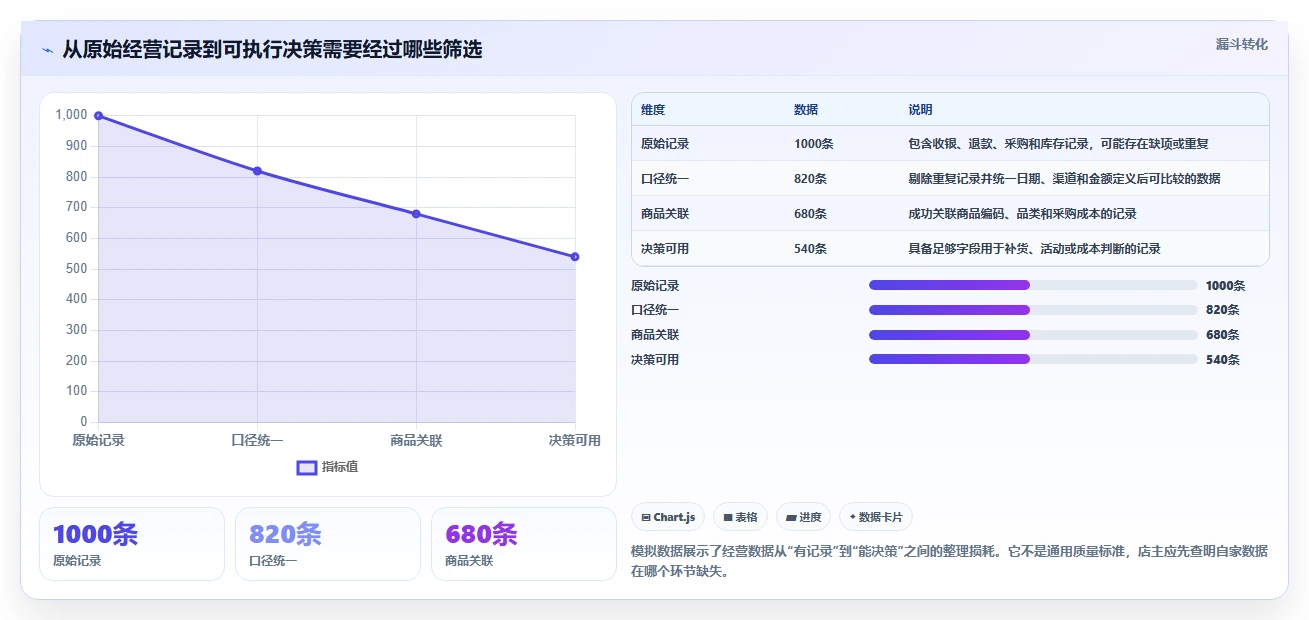Click the 决策可用 x-axis label
Viewport: 1309px width, 620px height.
coord(575,440)
